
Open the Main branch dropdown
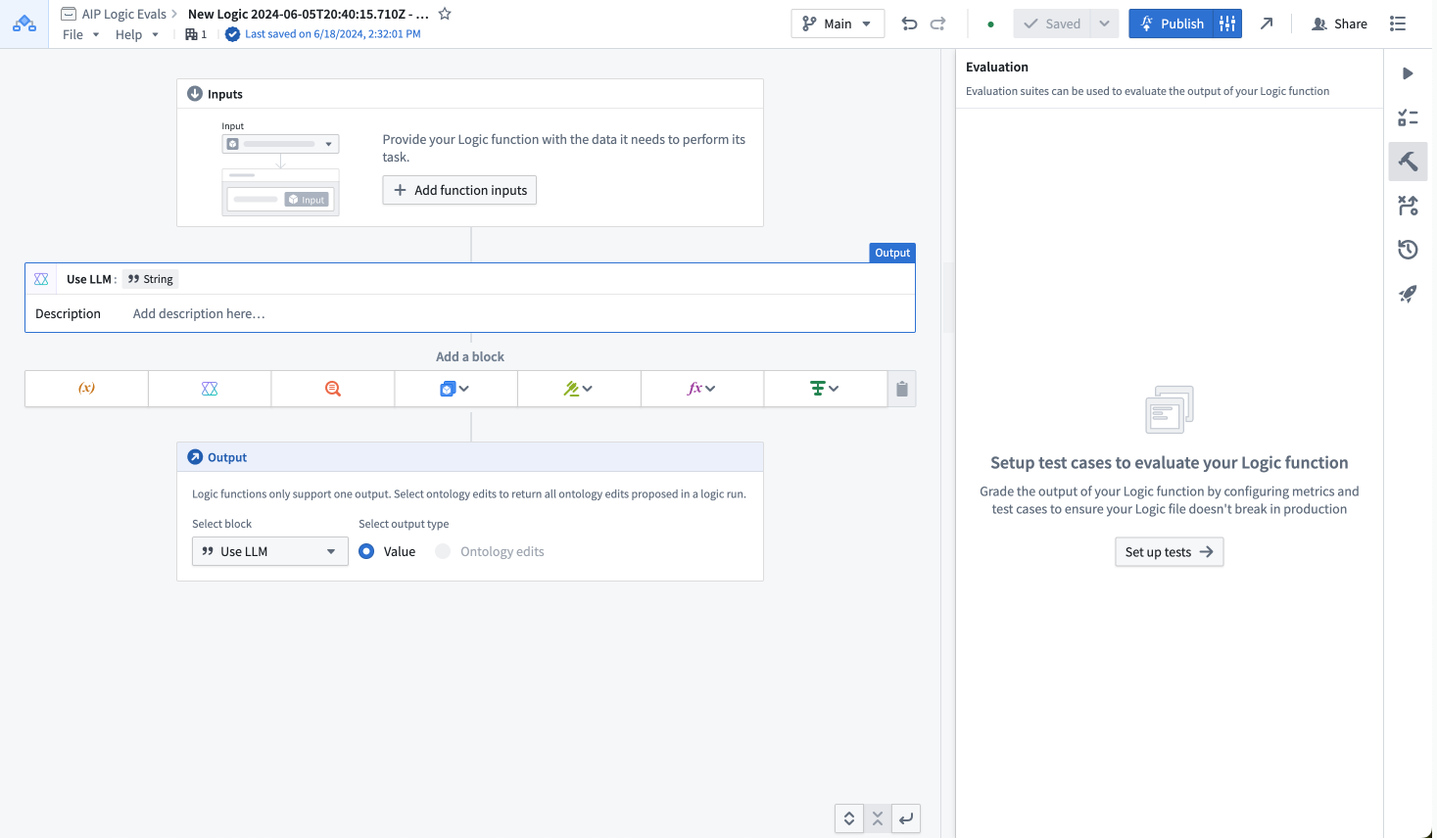point(838,23)
